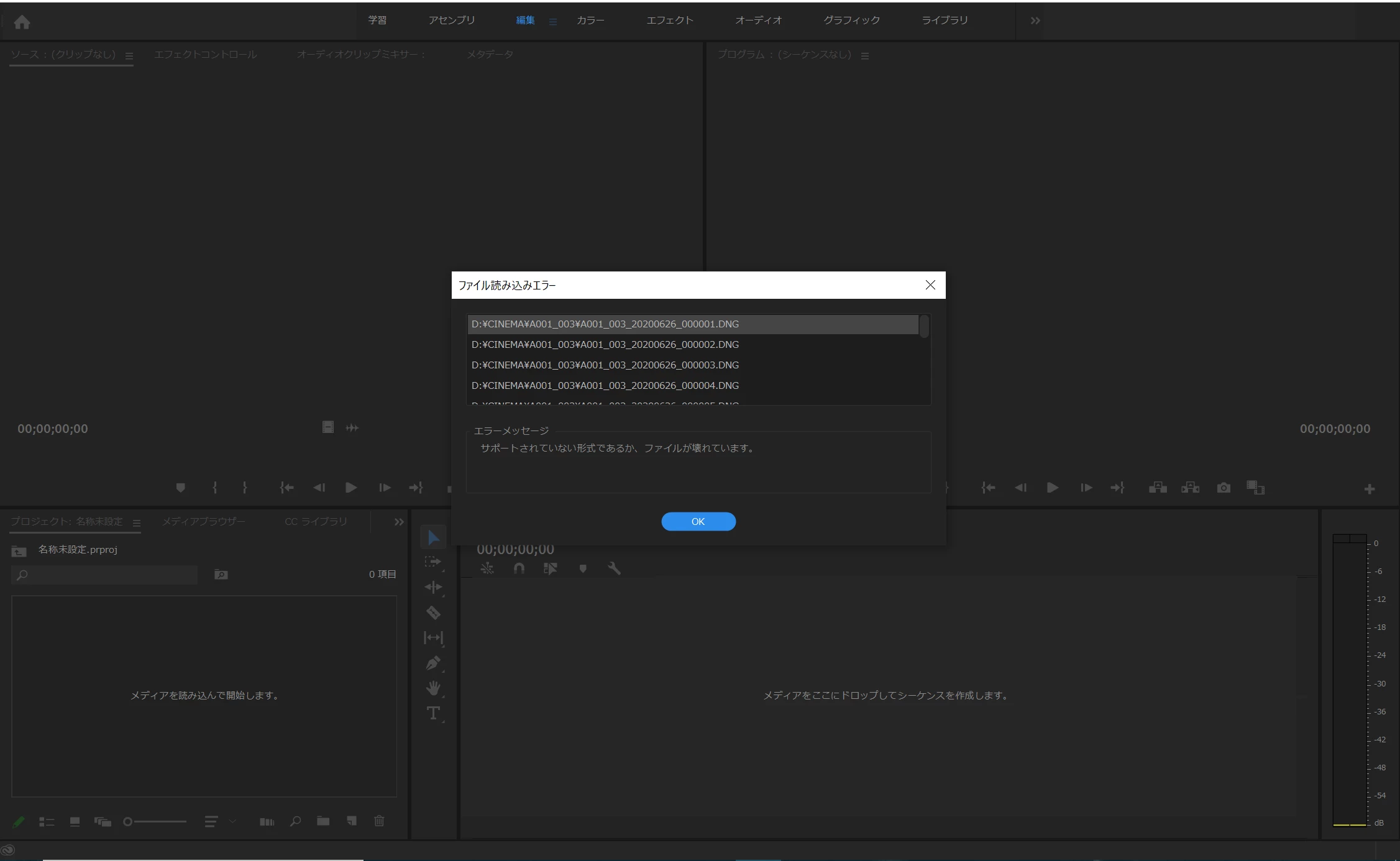Screen dimensions: 1400x861
Task: Click the New Bin folder icon
Action: coord(323,821)
